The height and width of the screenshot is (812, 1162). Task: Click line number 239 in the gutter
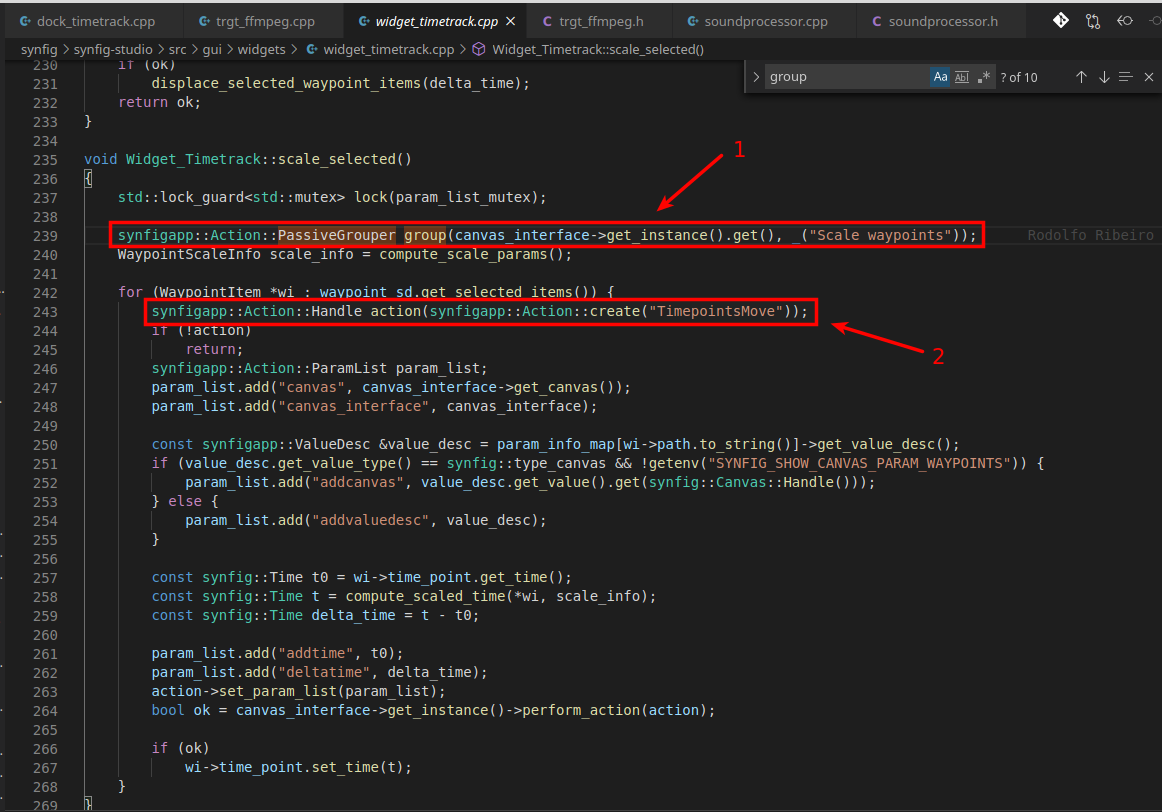(x=45, y=236)
